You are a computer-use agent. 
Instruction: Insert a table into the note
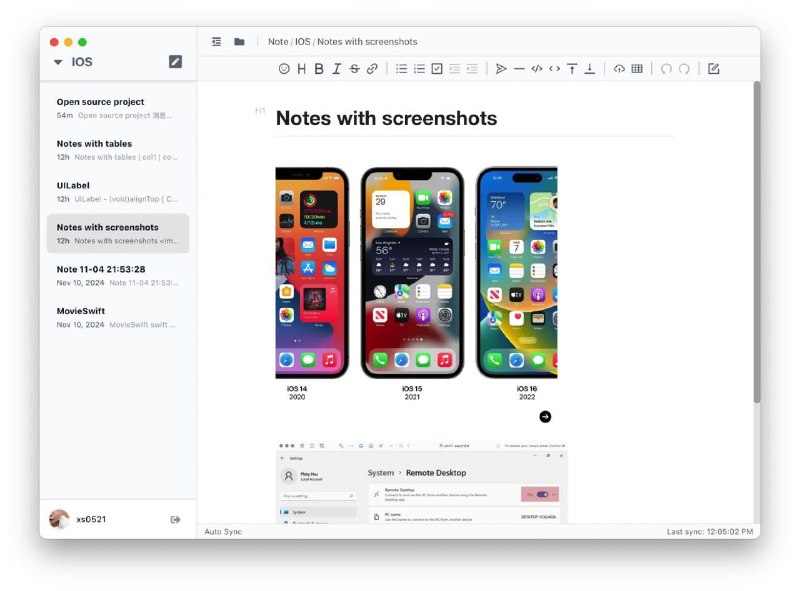click(636, 68)
